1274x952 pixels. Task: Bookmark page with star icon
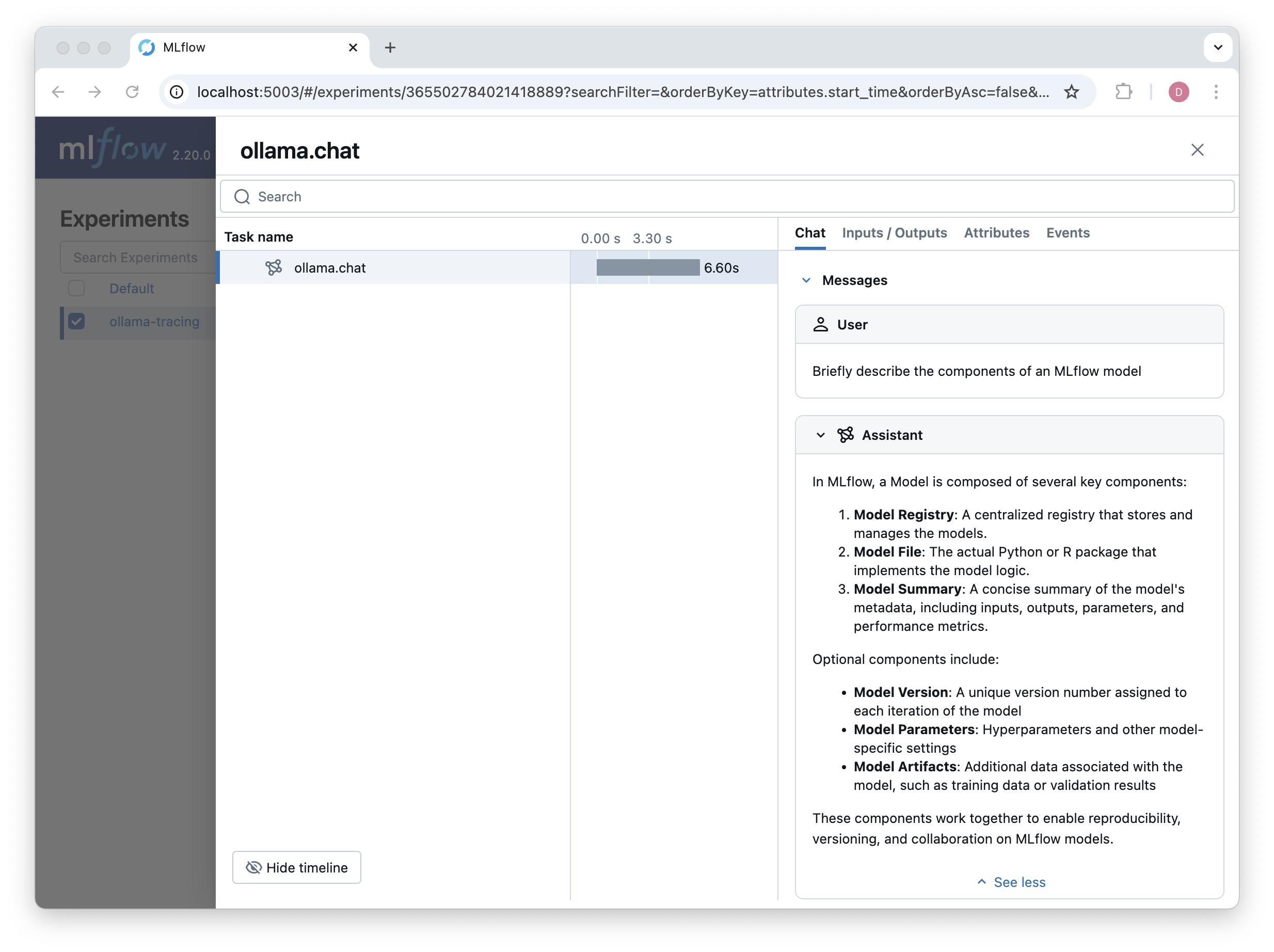tap(1071, 92)
